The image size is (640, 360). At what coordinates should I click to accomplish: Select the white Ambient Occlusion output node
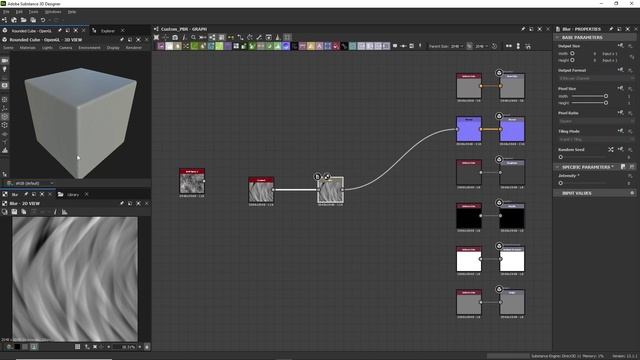pyautogui.click(x=512, y=259)
